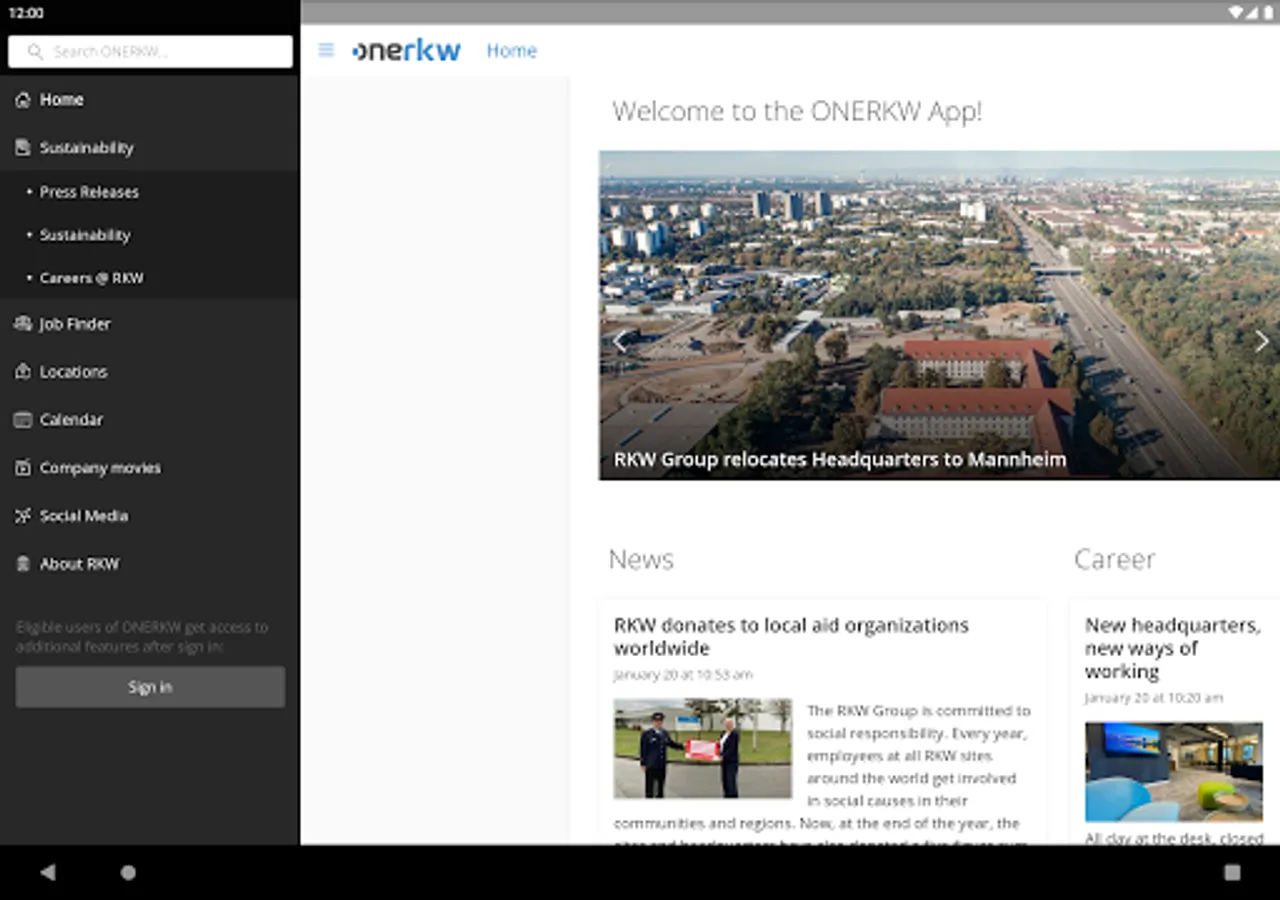Open Social Media menu item
This screenshot has height=900, width=1280.
click(x=150, y=516)
